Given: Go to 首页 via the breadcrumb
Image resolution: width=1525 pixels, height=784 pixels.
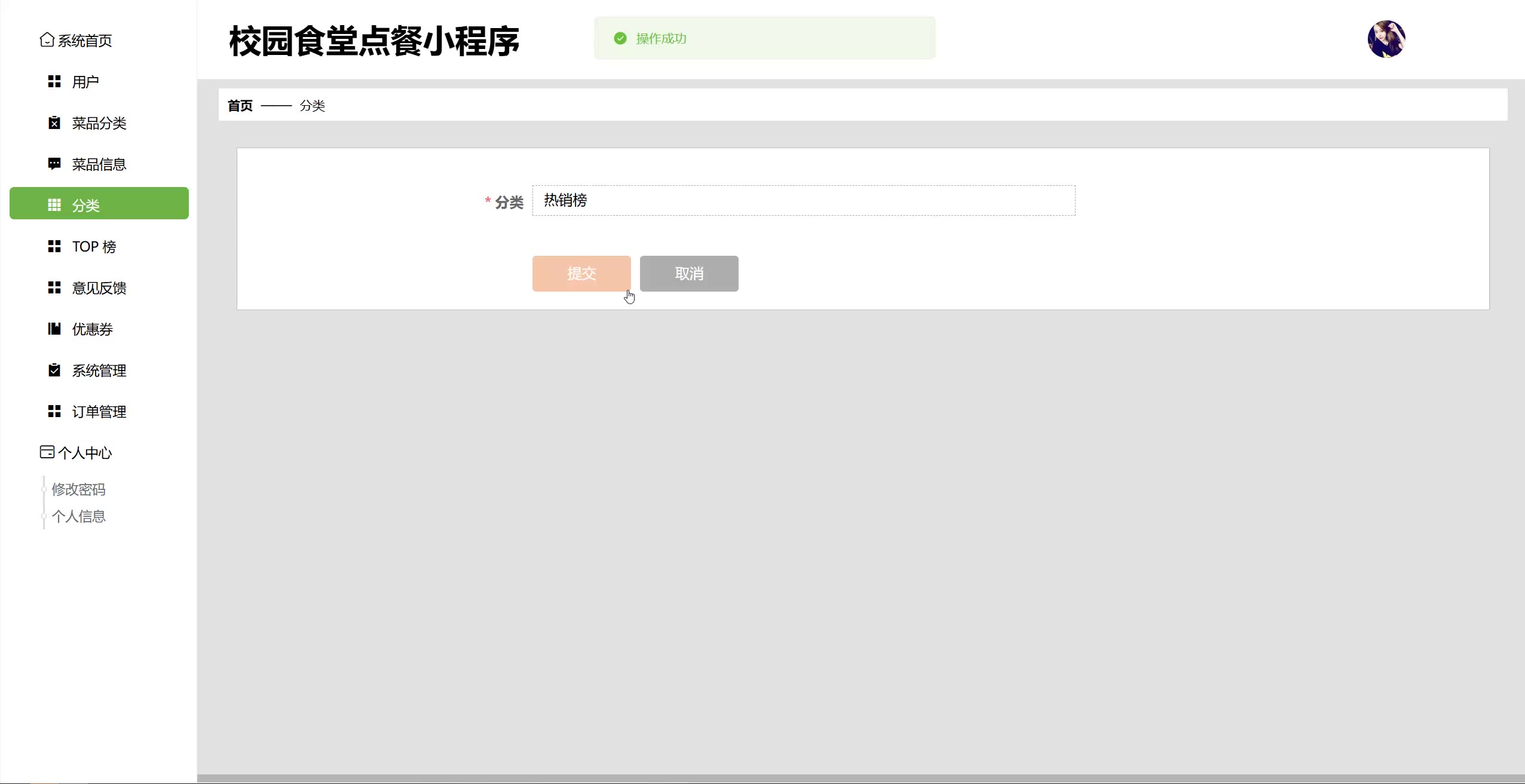Looking at the screenshot, I should click(x=240, y=106).
